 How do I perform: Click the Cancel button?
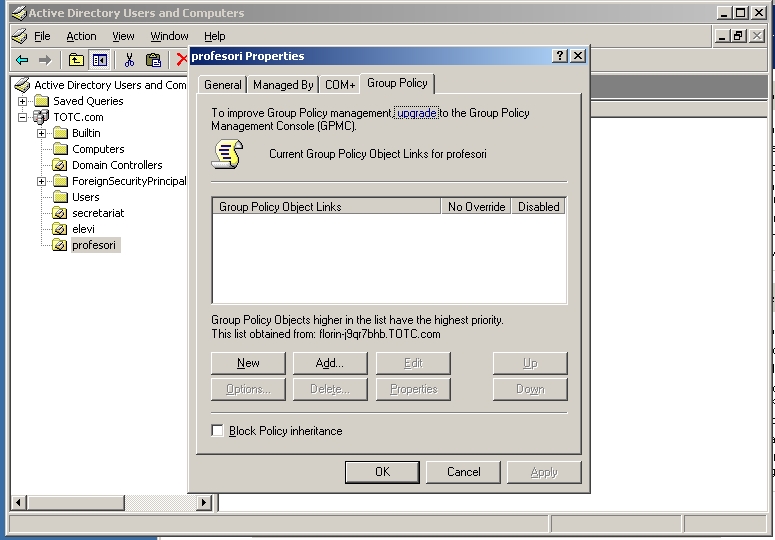pos(463,472)
